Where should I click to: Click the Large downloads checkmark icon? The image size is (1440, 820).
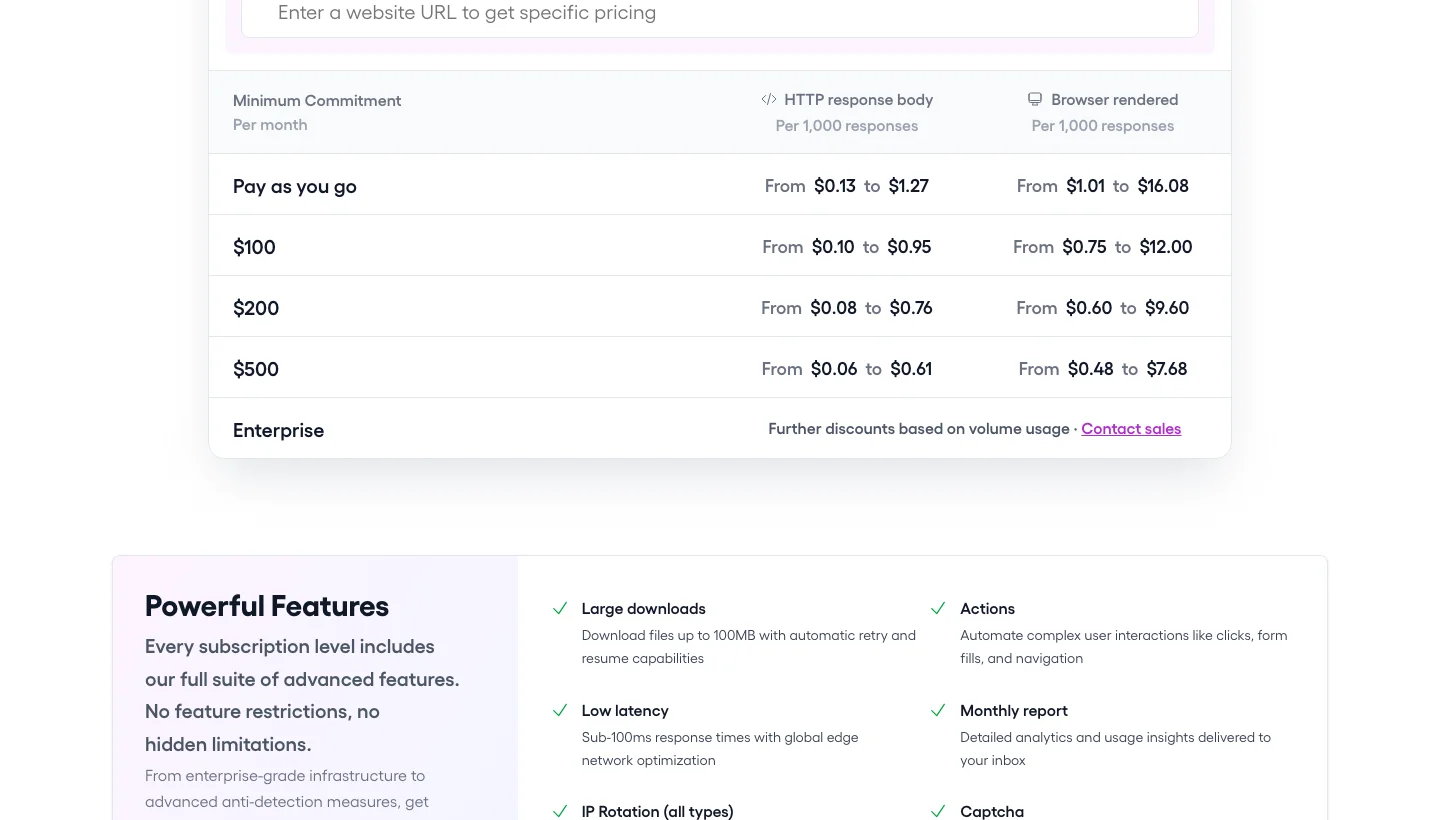[x=560, y=608]
